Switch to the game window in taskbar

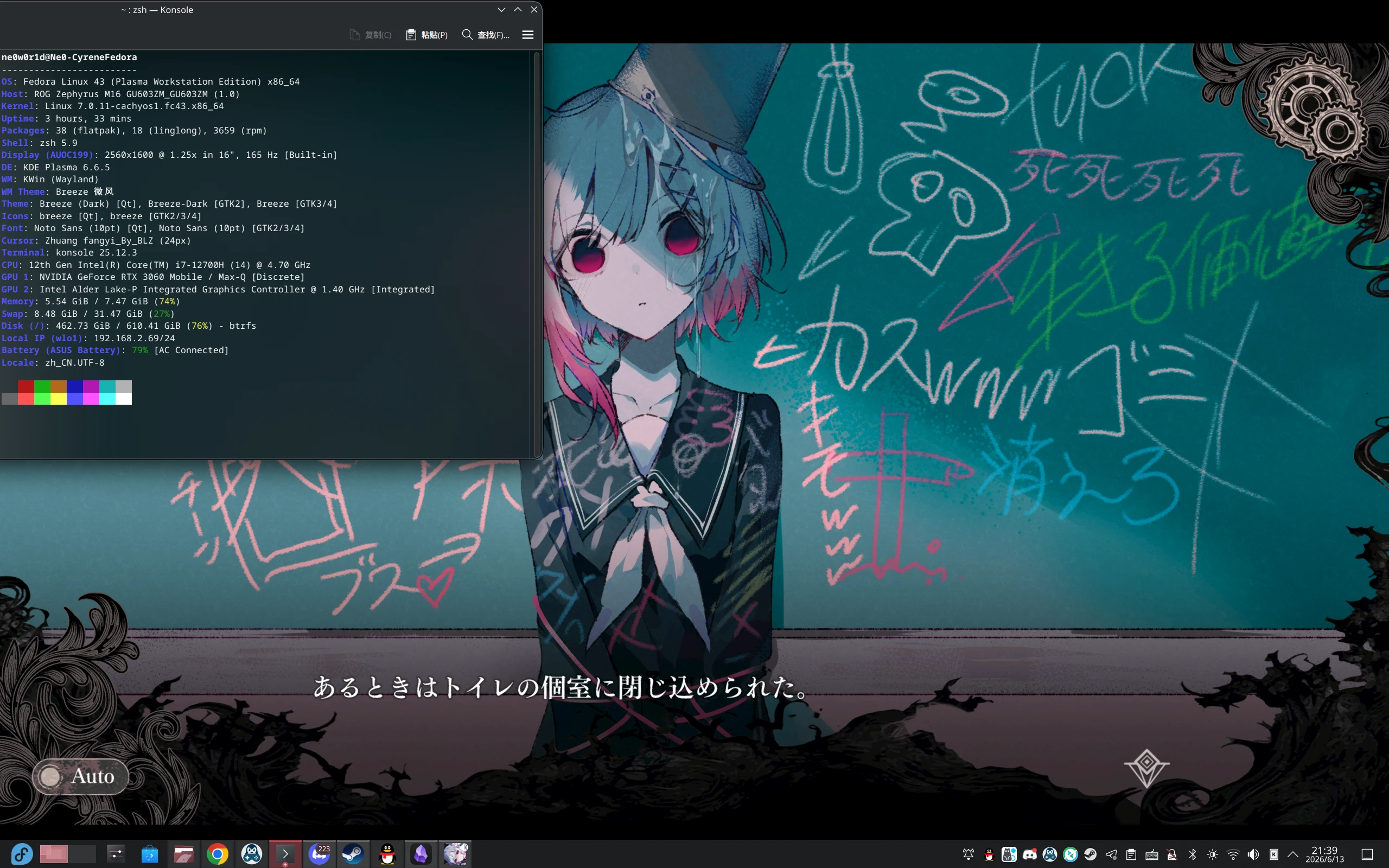(x=456, y=854)
